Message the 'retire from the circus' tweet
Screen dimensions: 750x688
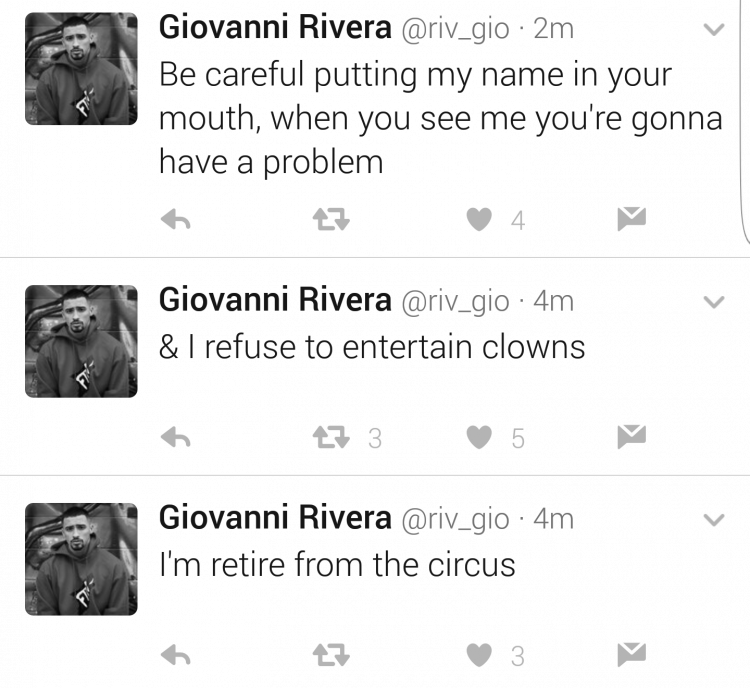(631, 655)
